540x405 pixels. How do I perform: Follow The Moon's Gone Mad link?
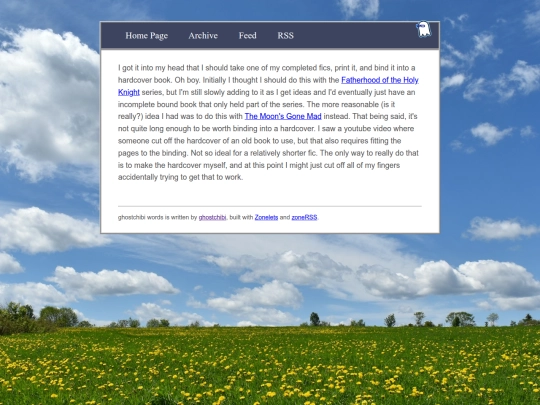[x=283, y=116]
